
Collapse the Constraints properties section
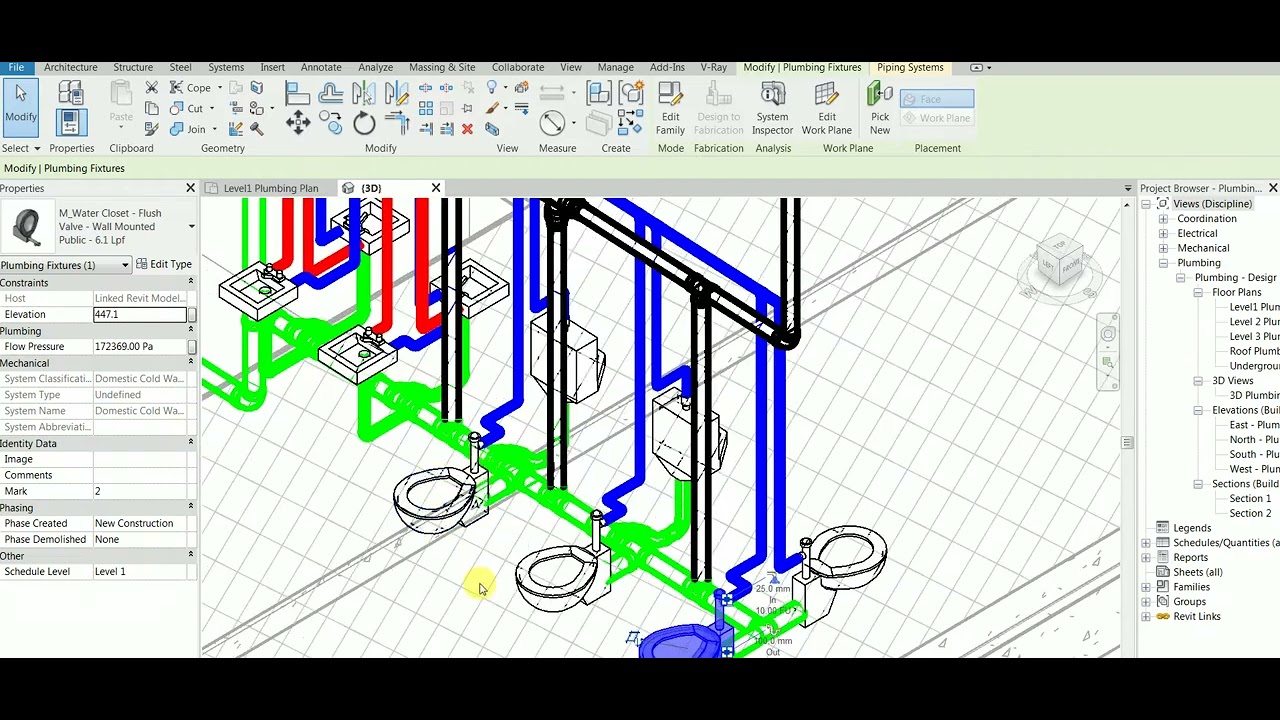(x=191, y=283)
